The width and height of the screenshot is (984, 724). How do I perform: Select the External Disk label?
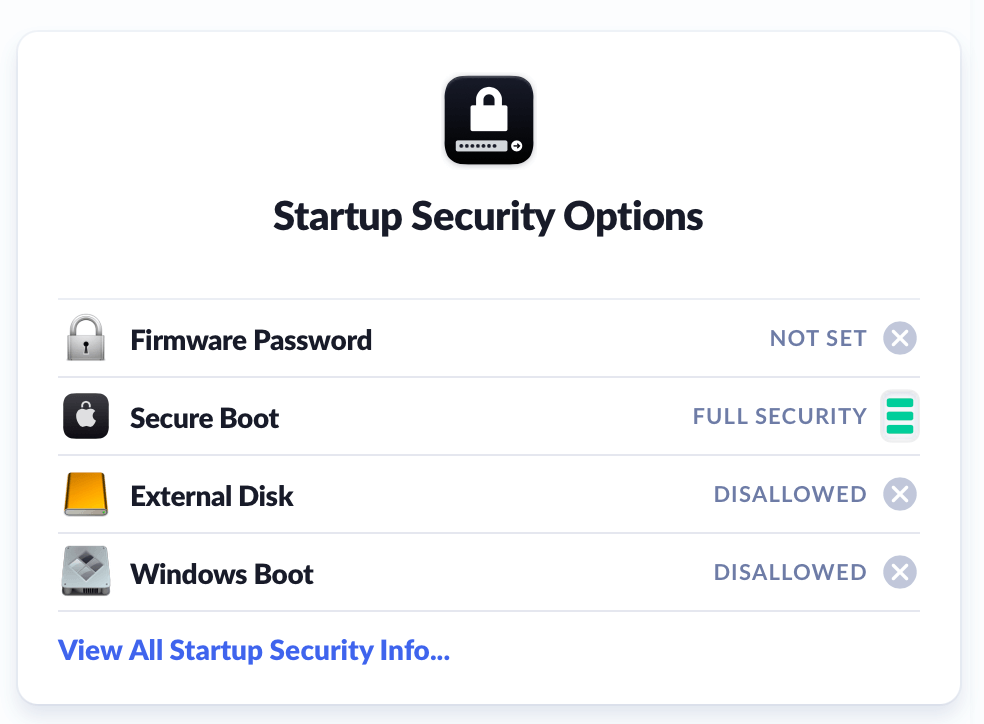click(x=212, y=496)
